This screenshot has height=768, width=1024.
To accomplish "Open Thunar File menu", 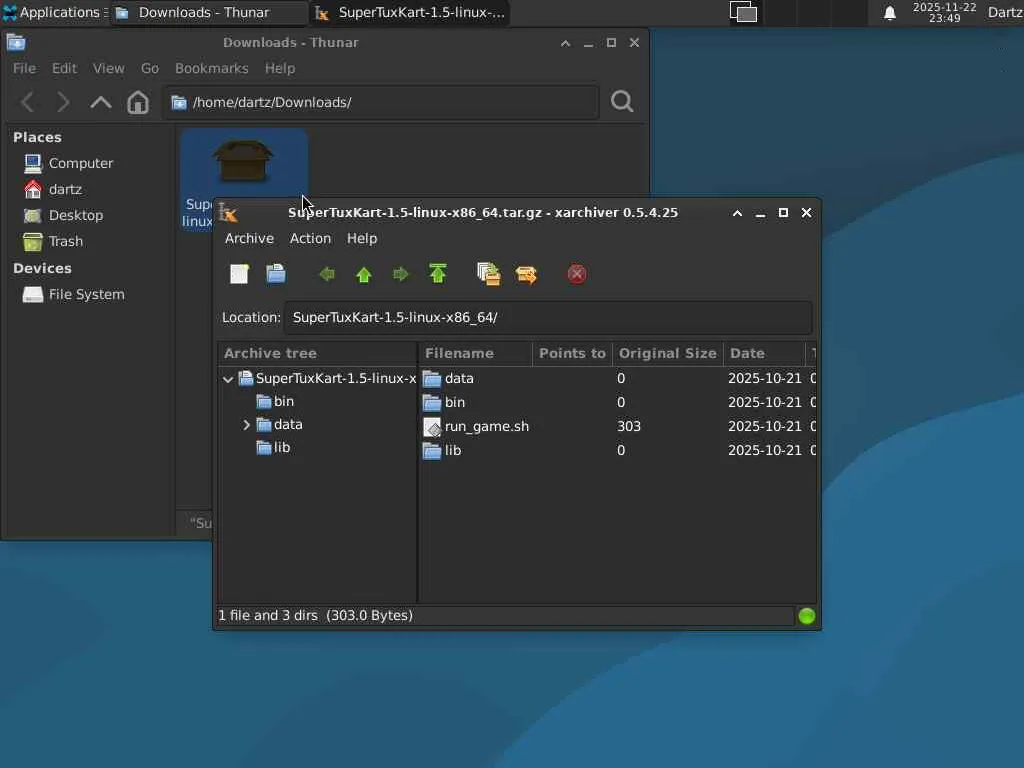I will tap(24, 69).
